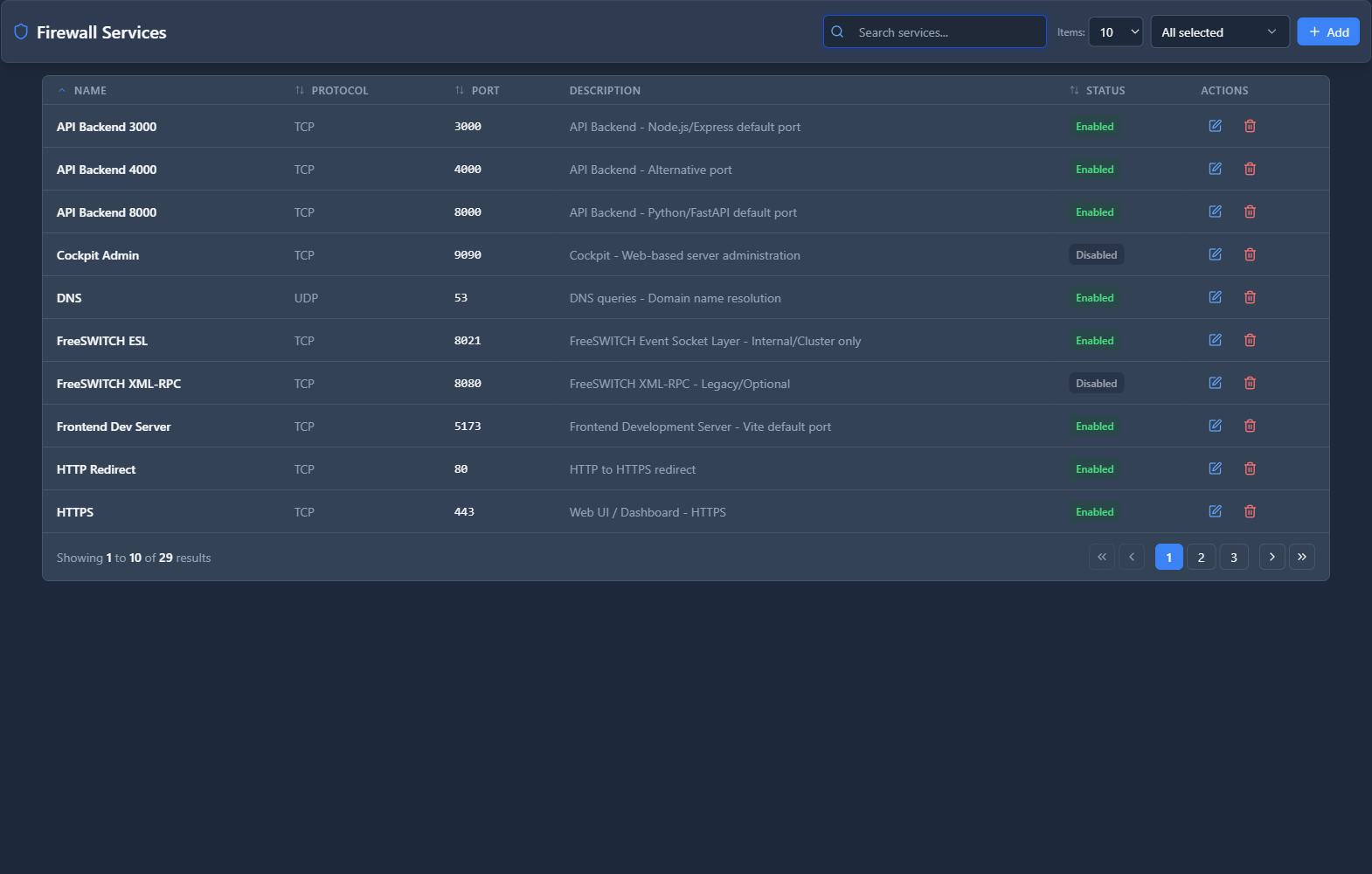Edit the DNS service entry
The image size is (1372, 874).
point(1215,297)
